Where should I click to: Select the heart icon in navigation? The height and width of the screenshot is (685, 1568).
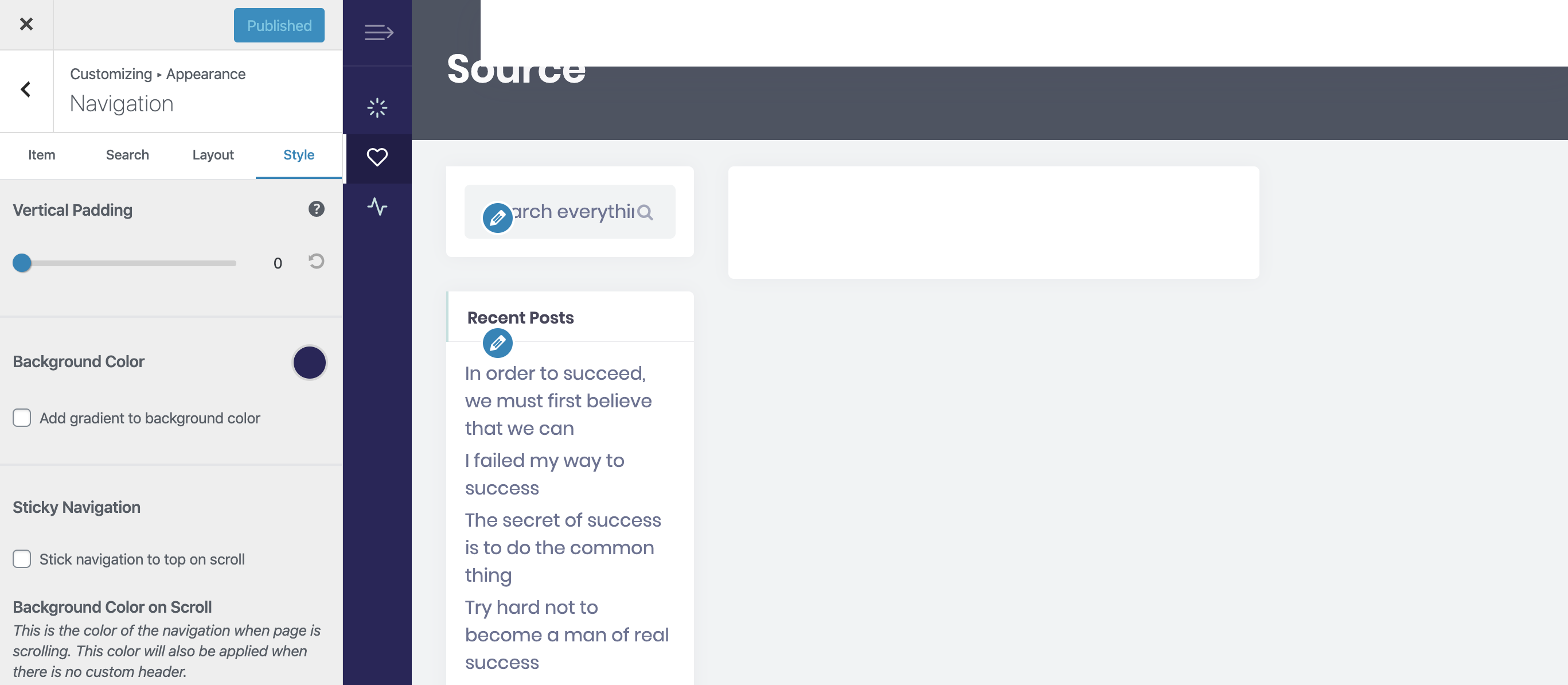click(377, 157)
